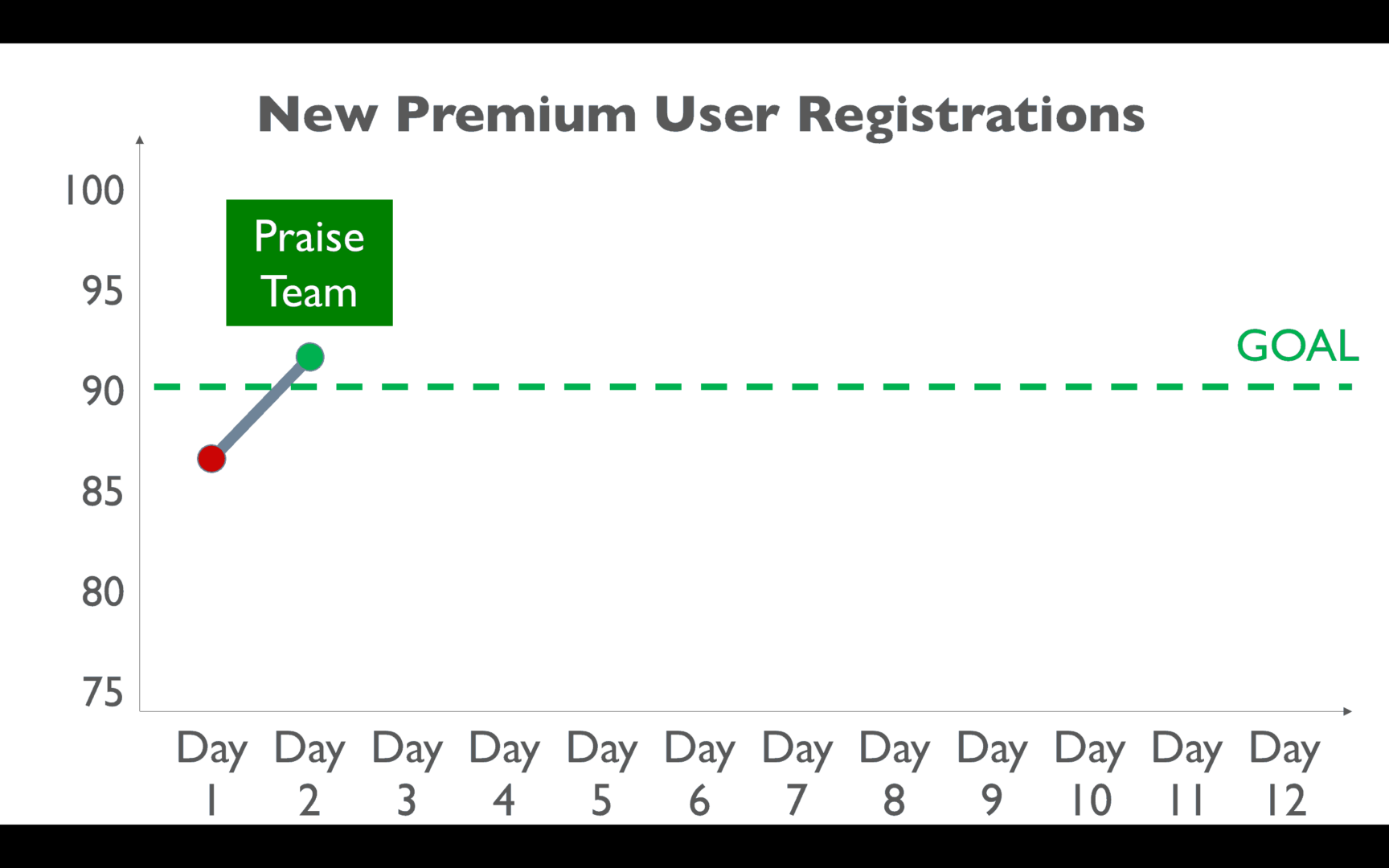Click the New Premium User Registrations title
The image size is (1389, 868).
coord(701,115)
